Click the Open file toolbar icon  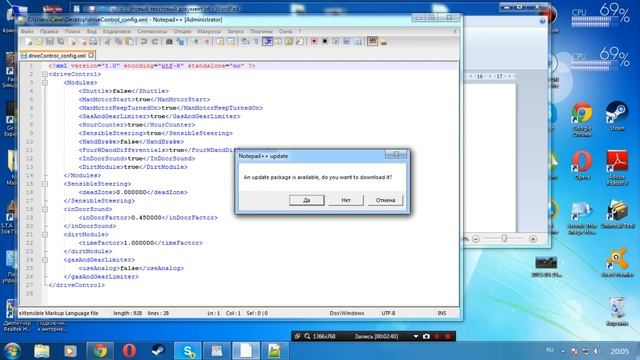pos(39,42)
